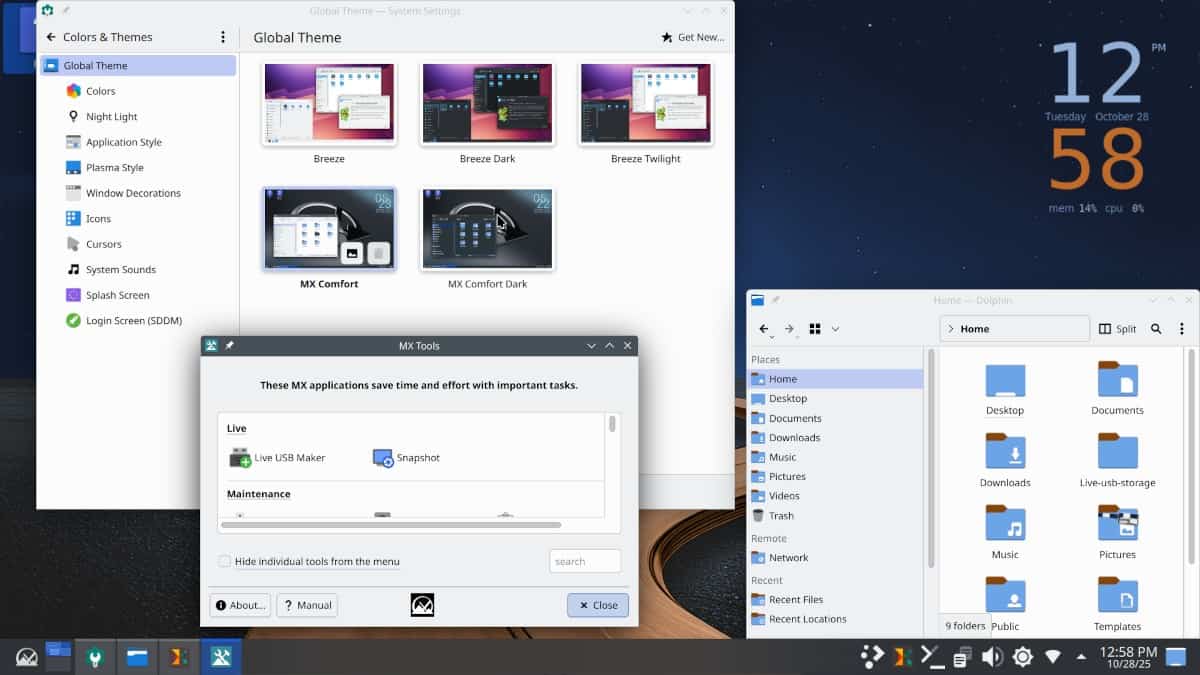Viewport: 1200px width, 675px height.
Task: Click the Home path in Dolphin location bar
Action: [x=975, y=328]
